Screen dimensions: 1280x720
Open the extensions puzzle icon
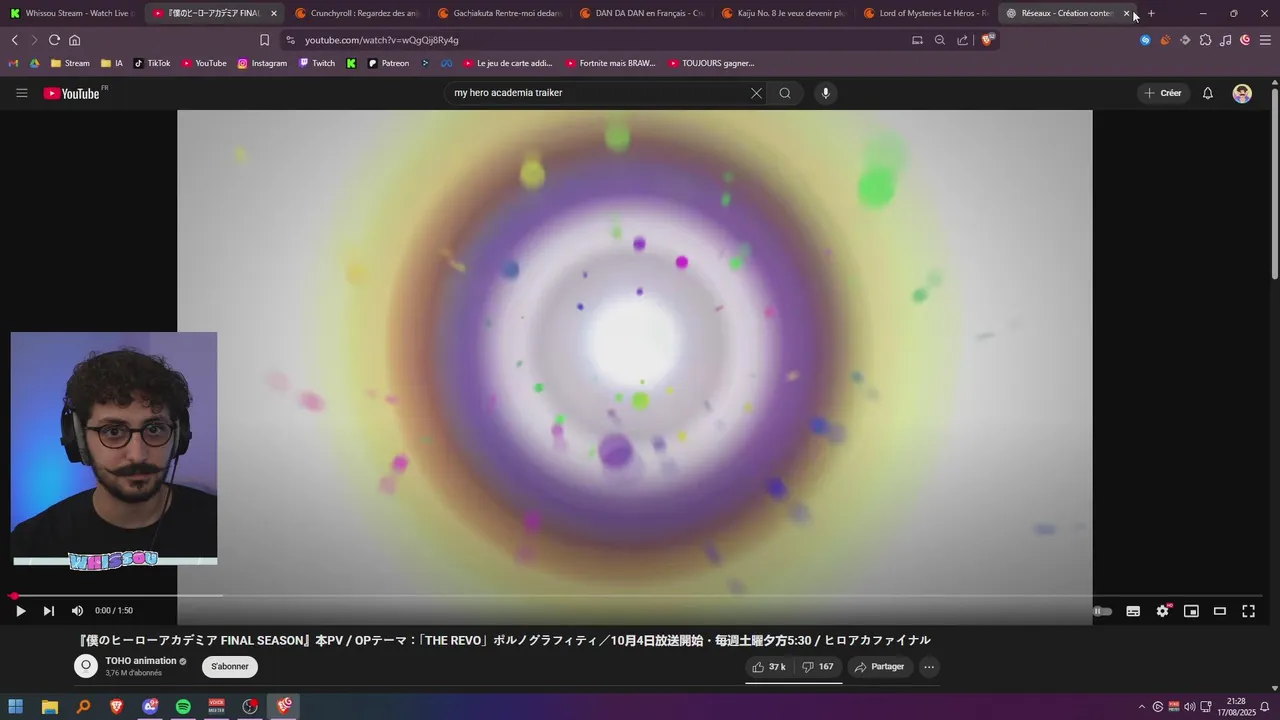point(1205,40)
